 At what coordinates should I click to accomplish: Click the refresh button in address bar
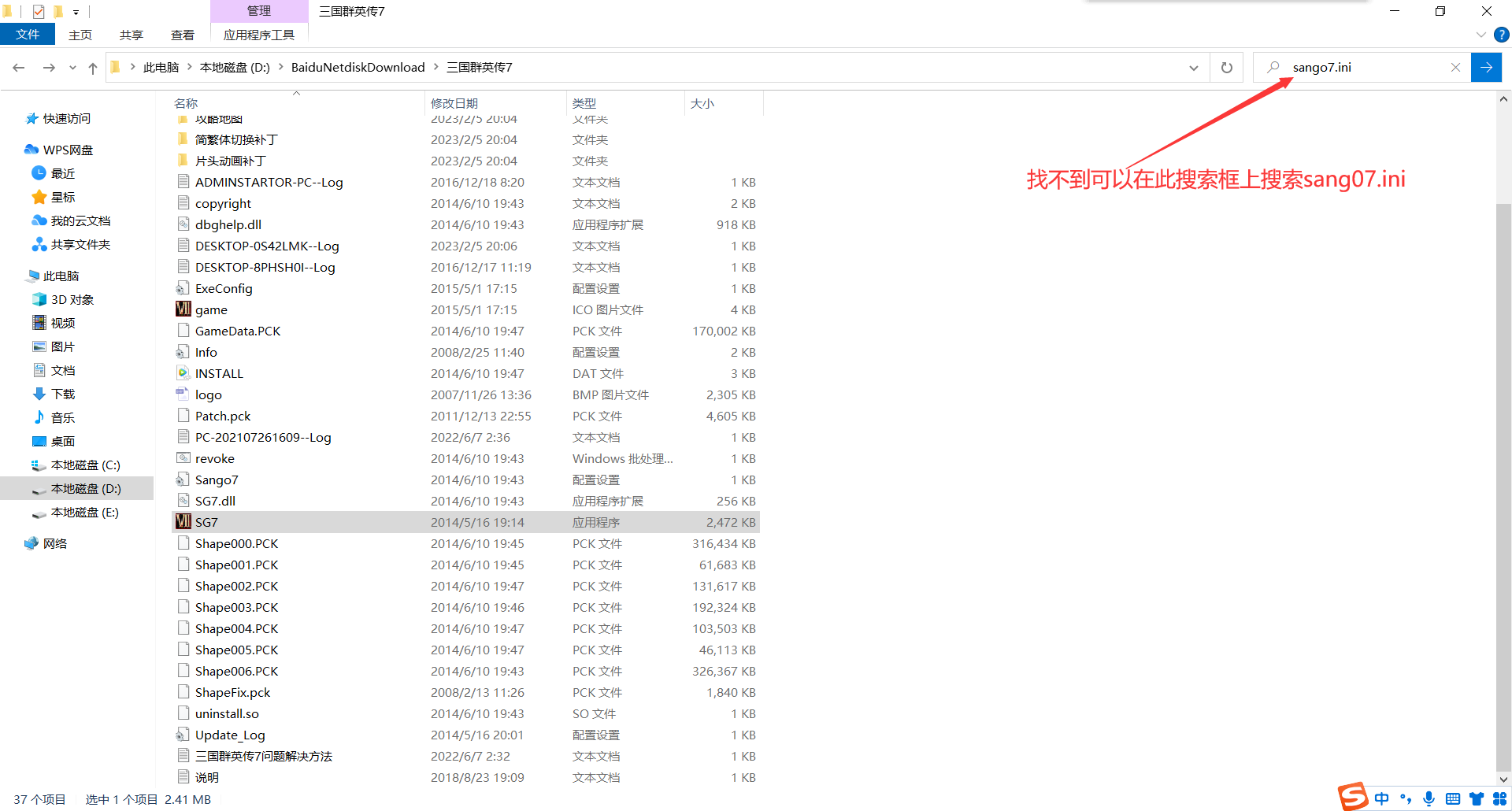[1226, 68]
